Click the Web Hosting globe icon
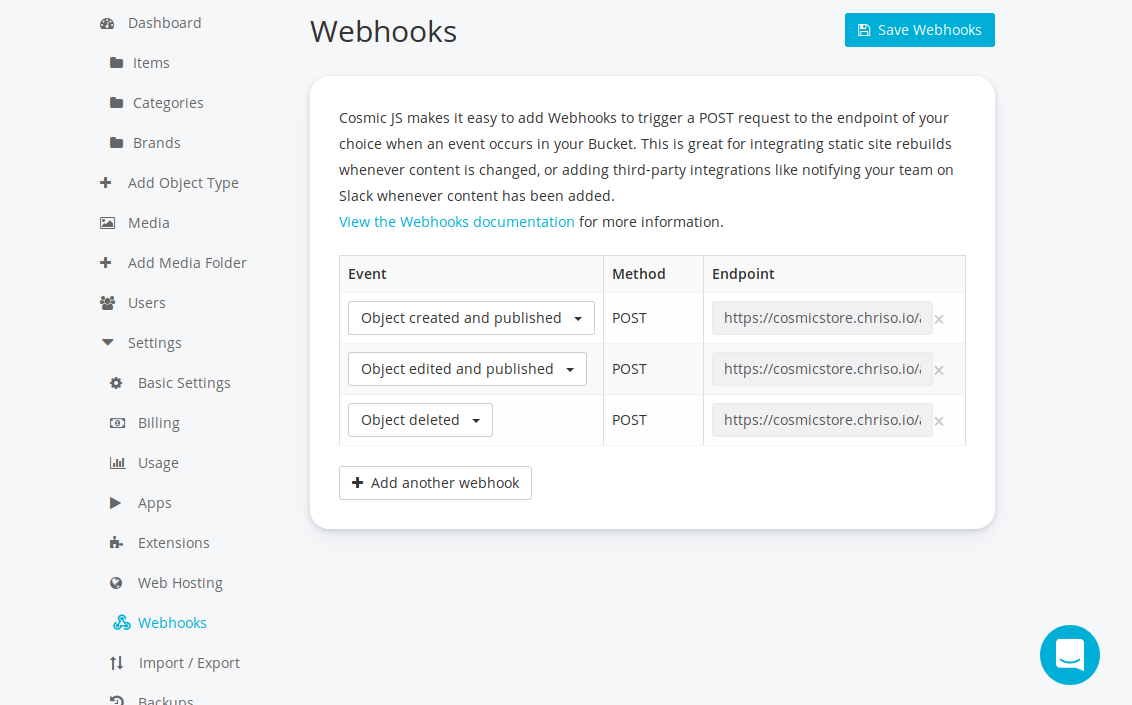This screenshot has width=1132, height=705. pyautogui.click(x=117, y=583)
